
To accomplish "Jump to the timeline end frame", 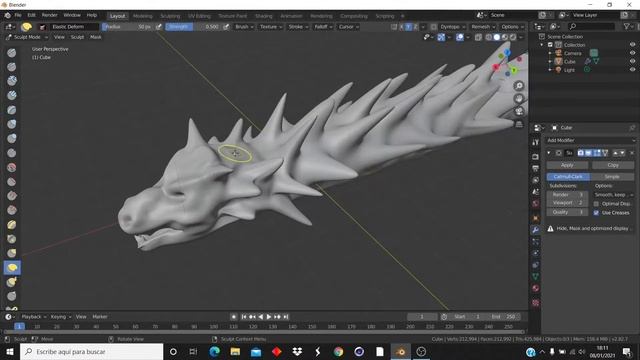I will pos(286,317).
